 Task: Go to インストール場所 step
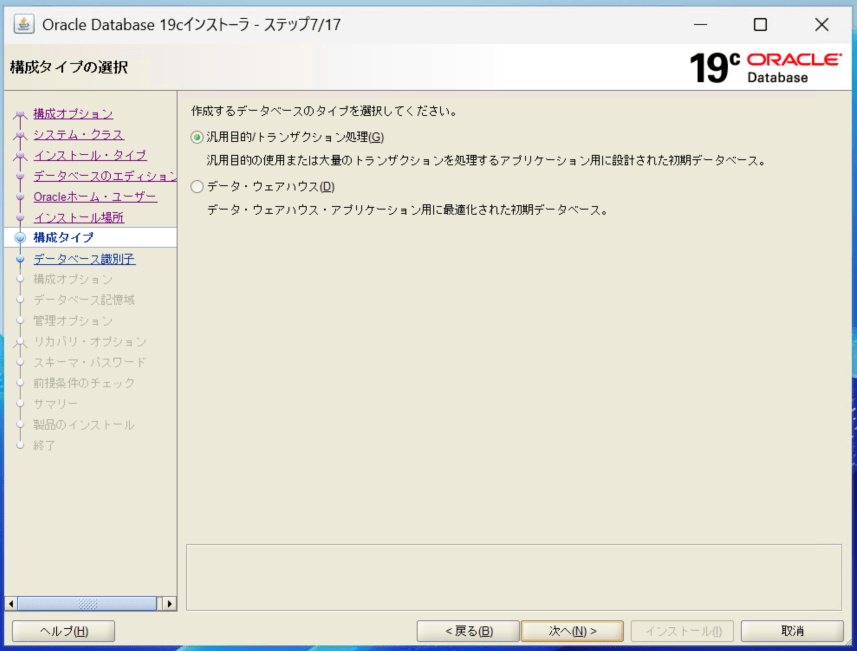[x=78, y=217]
